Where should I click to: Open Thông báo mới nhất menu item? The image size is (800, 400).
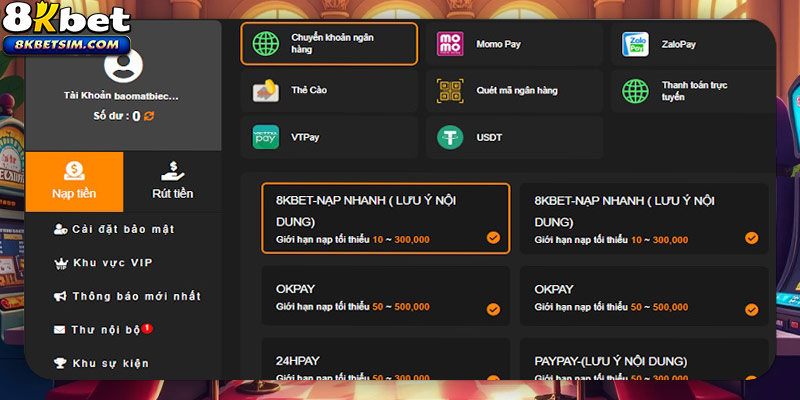coord(127,296)
